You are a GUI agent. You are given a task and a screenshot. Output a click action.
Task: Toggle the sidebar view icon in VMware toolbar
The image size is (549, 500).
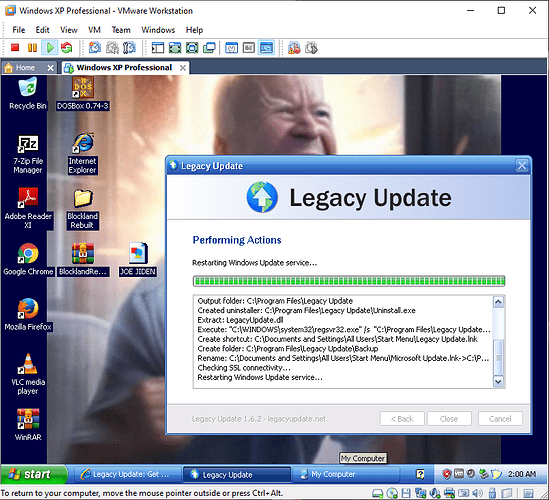tap(158, 48)
